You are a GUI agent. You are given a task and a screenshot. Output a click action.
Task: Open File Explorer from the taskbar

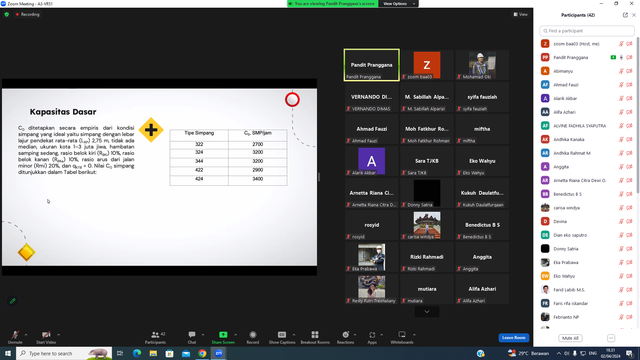pos(153,353)
